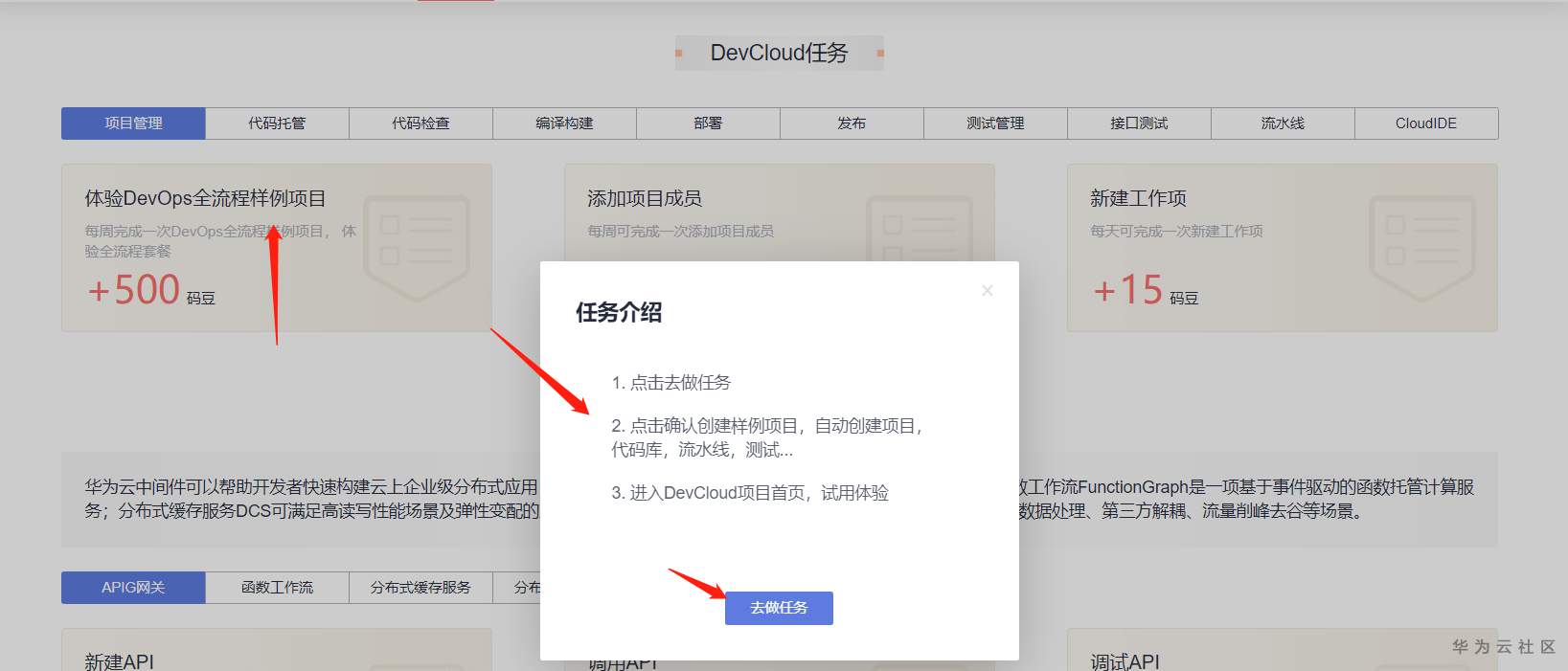Click step text 1. 点击去做任务
This screenshot has height=671, width=1568.
click(x=670, y=383)
